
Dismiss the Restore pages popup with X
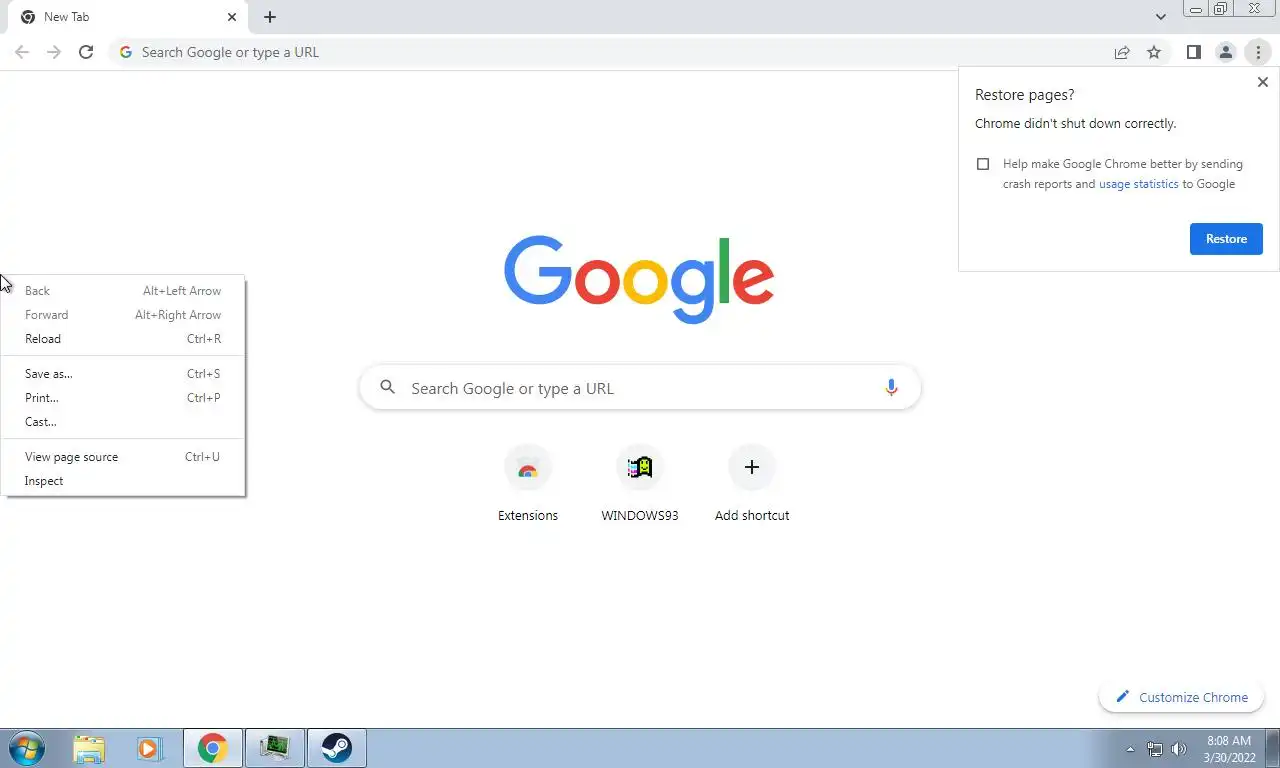click(x=1262, y=82)
